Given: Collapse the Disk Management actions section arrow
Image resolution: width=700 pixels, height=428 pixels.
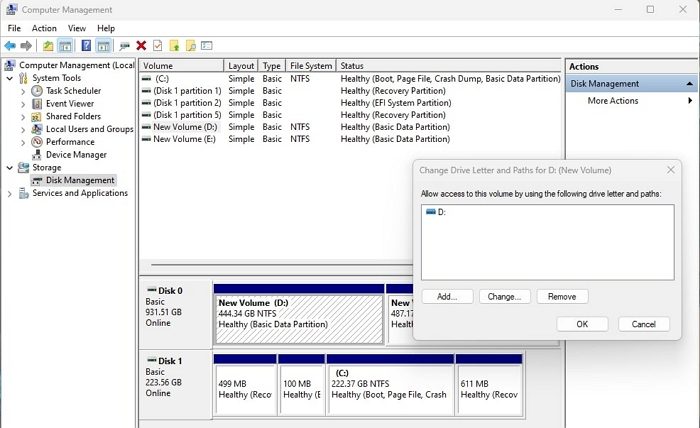Looking at the screenshot, I should pyautogui.click(x=689, y=83).
